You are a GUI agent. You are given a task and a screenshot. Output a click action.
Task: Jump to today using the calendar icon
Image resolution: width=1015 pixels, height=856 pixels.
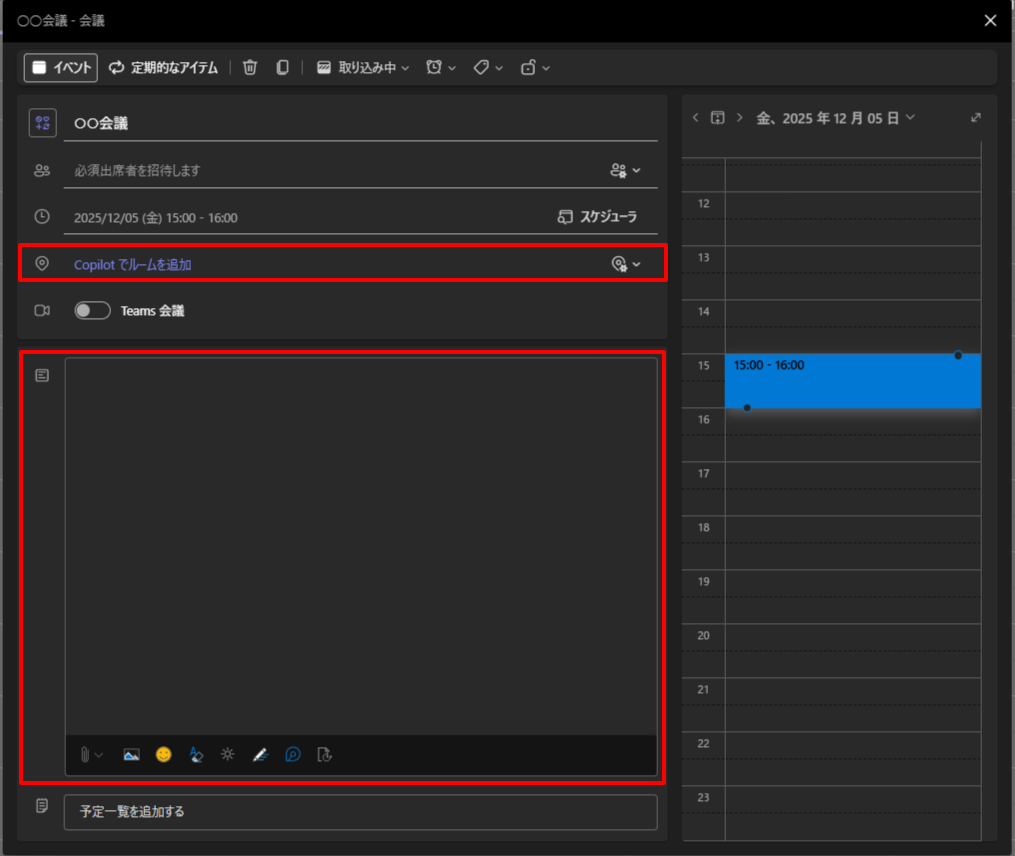717,118
